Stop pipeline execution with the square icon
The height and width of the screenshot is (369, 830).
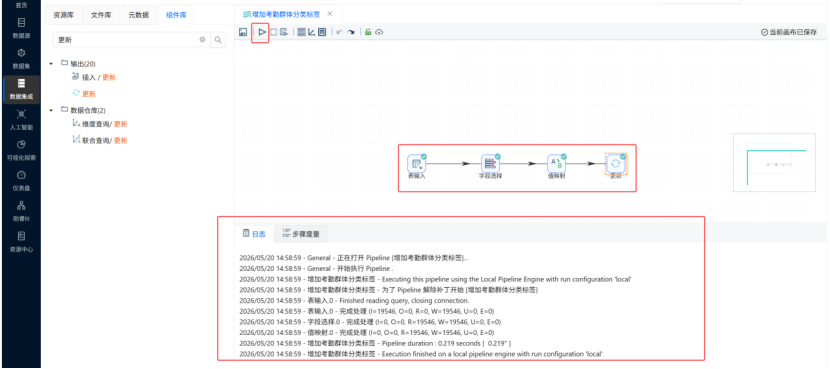point(274,32)
